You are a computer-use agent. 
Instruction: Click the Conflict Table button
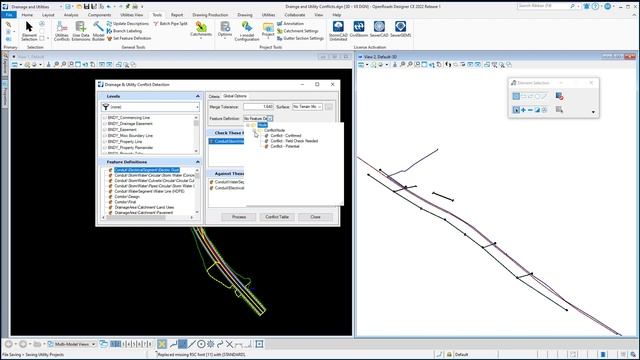[277, 217]
